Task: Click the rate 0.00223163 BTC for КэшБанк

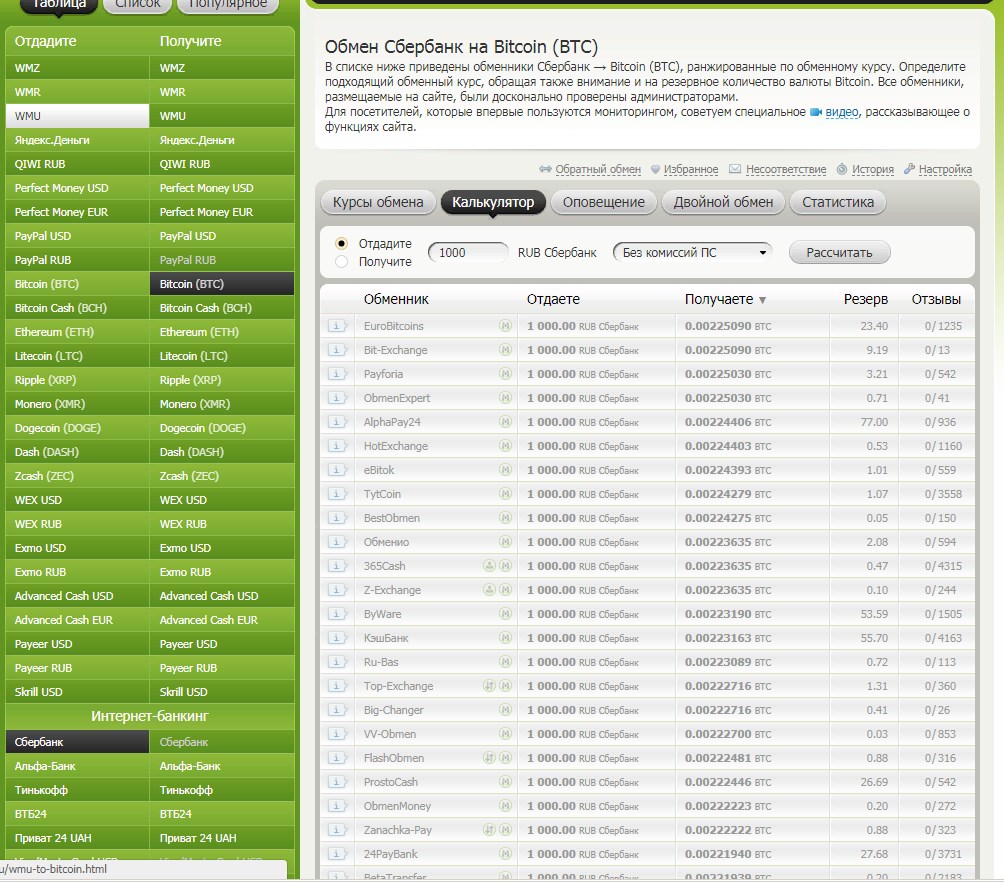Action: (728, 638)
